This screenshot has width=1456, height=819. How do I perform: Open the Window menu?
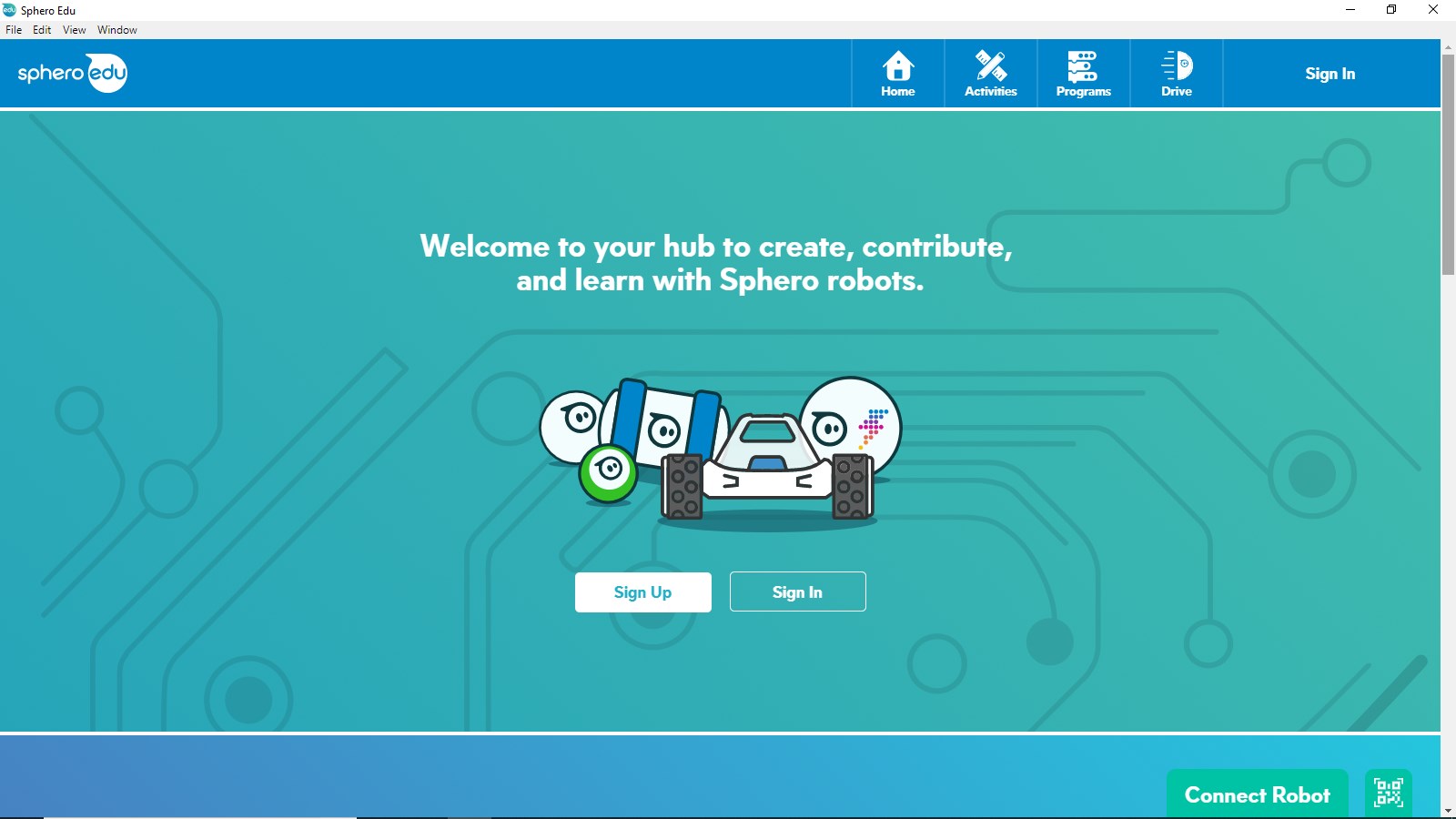tap(117, 30)
